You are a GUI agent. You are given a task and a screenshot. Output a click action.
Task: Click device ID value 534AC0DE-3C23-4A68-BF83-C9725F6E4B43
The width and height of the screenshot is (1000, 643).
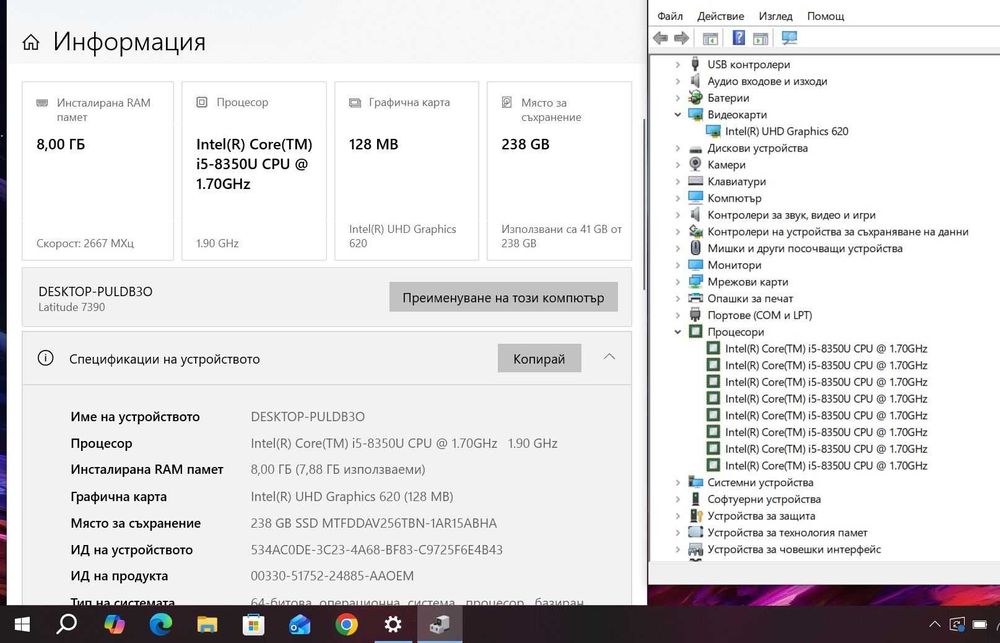pyautogui.click(x=376, y=549)
